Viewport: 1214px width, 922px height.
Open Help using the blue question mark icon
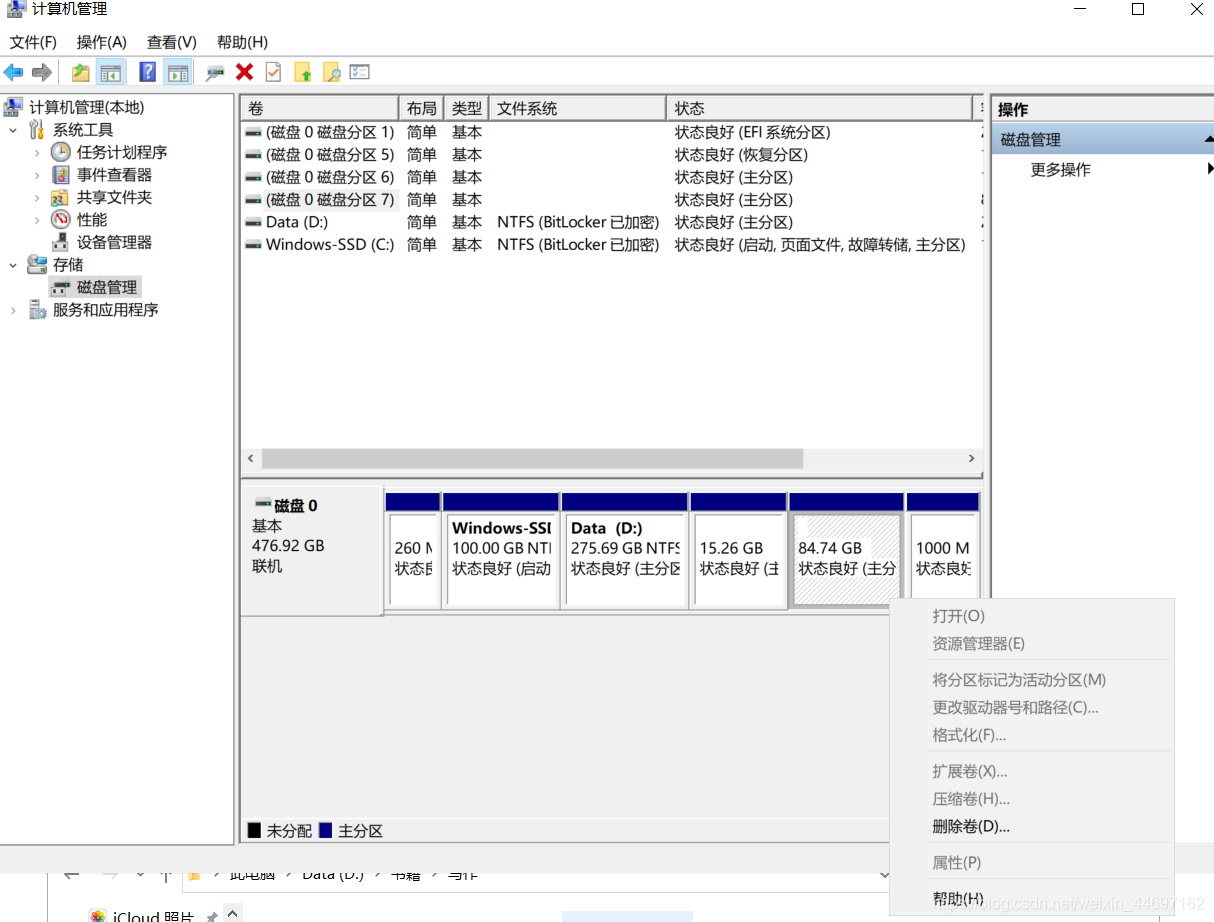147,71
